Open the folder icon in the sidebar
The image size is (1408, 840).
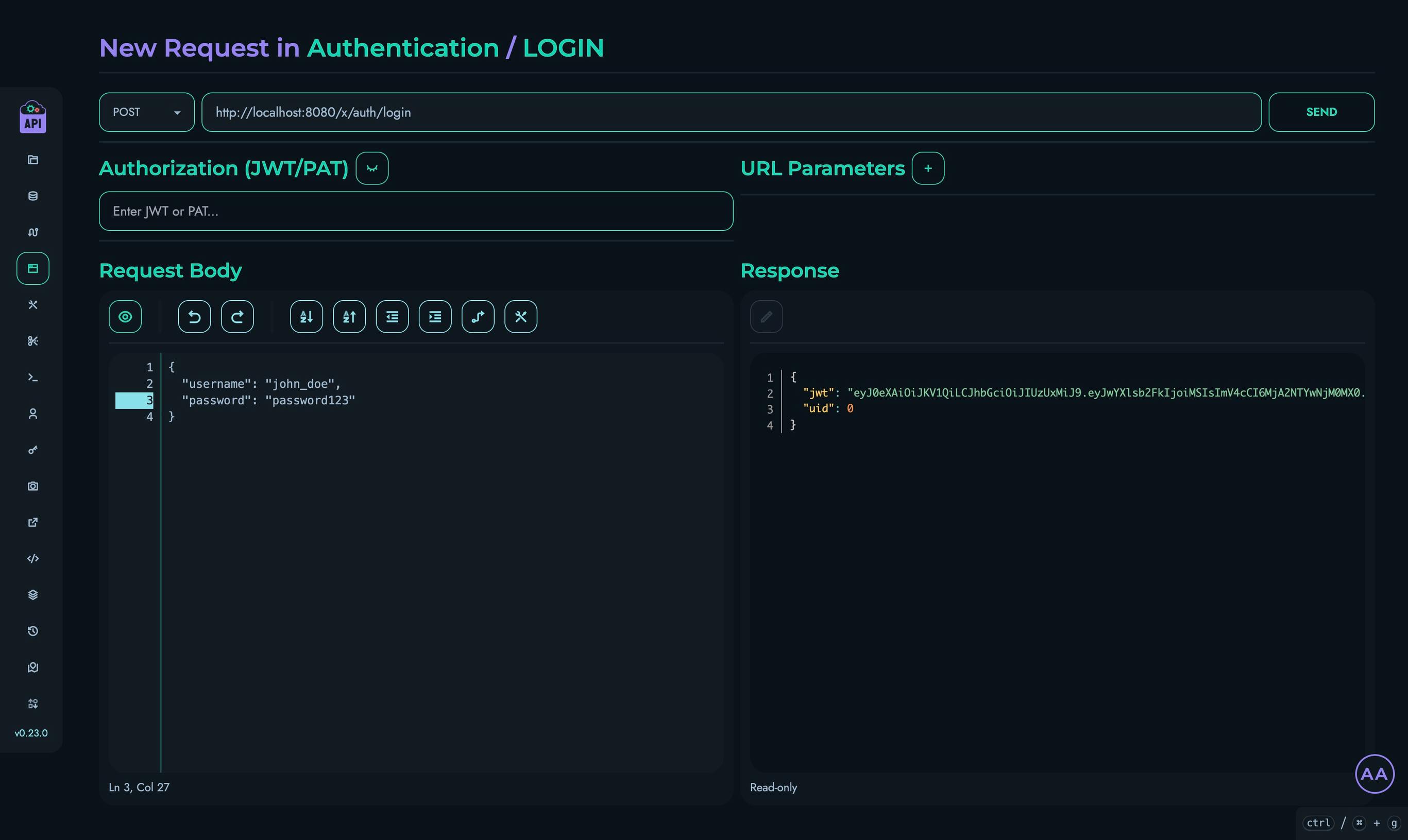(33, 160)
